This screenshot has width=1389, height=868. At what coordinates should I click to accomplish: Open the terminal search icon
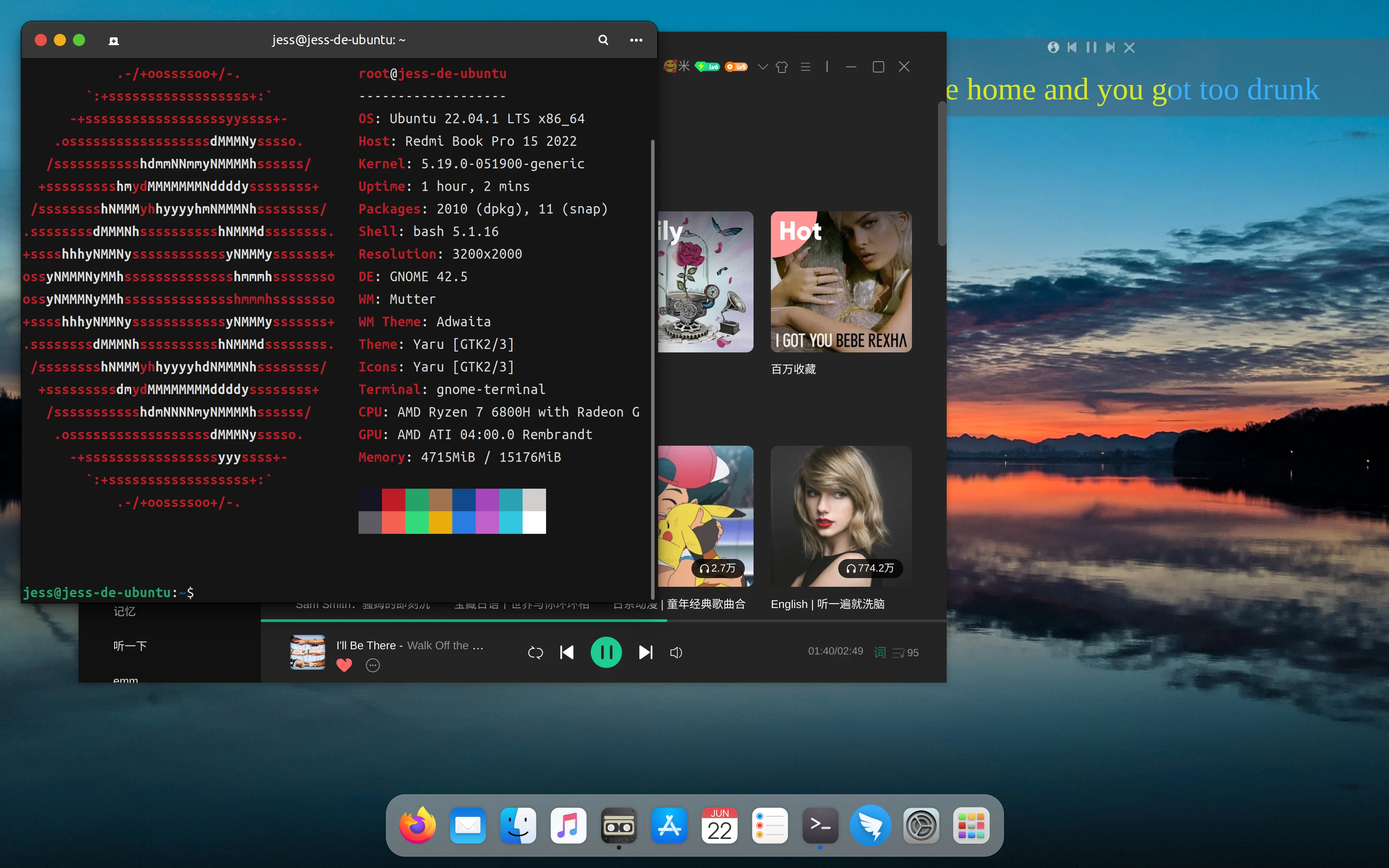pos(603,39)
